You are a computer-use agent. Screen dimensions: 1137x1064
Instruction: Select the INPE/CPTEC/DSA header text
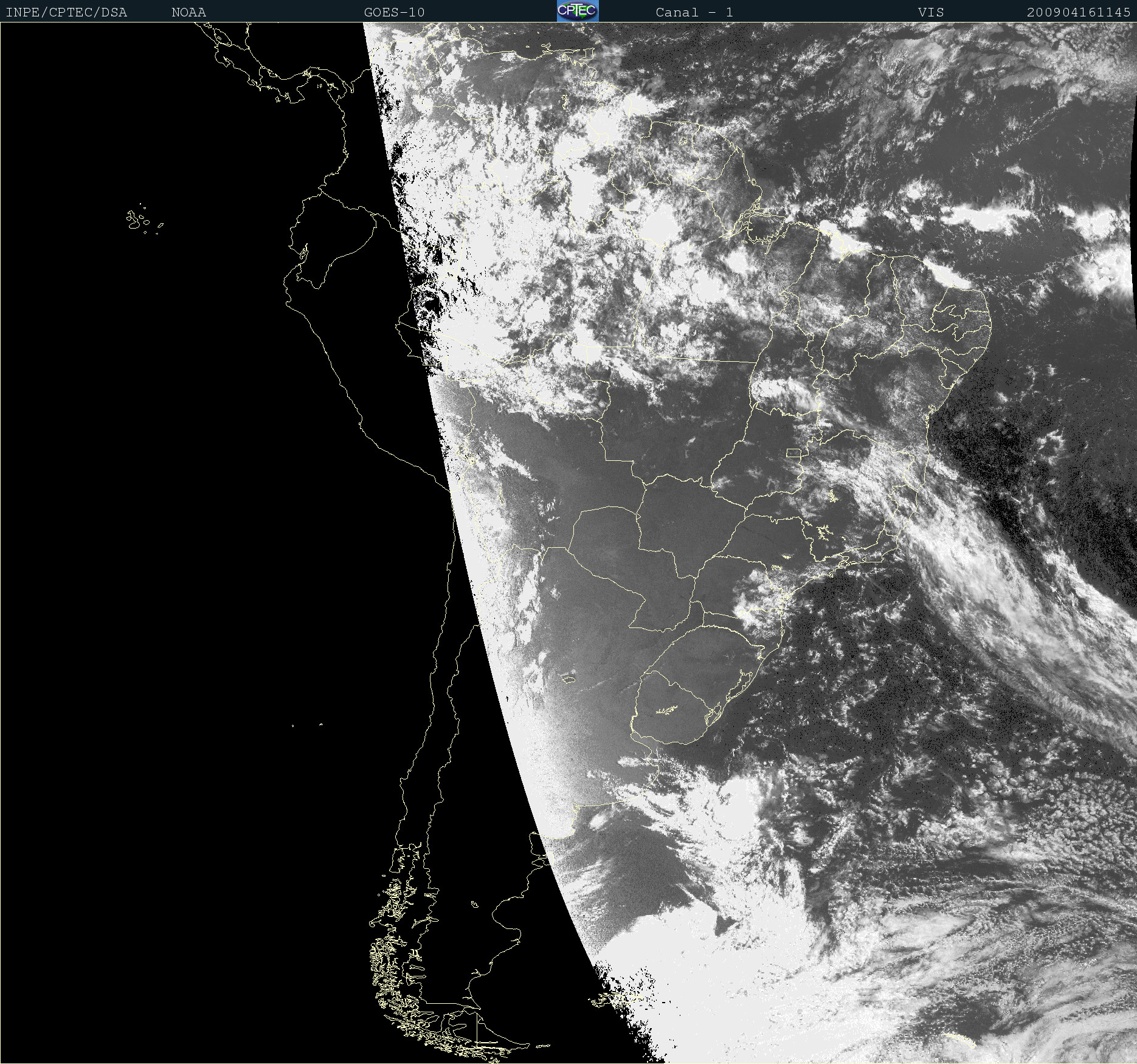tap(66, 12)
